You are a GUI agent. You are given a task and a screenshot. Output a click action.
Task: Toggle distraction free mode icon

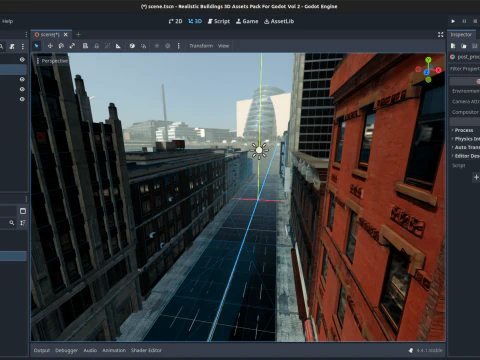[440, 35]
